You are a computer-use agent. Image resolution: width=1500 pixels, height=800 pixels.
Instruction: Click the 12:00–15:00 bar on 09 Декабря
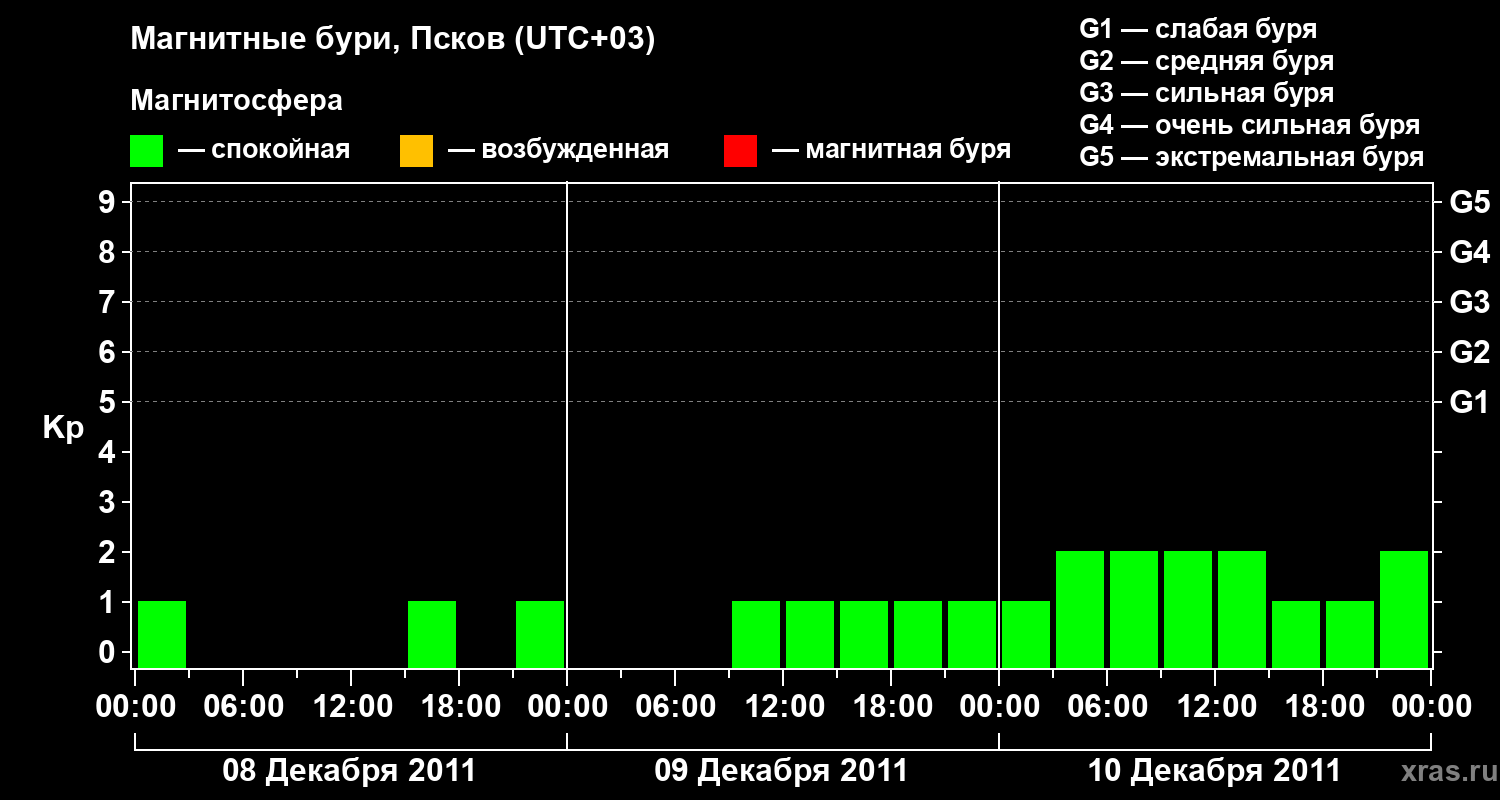pyautogui.click(x=810, y=634)
